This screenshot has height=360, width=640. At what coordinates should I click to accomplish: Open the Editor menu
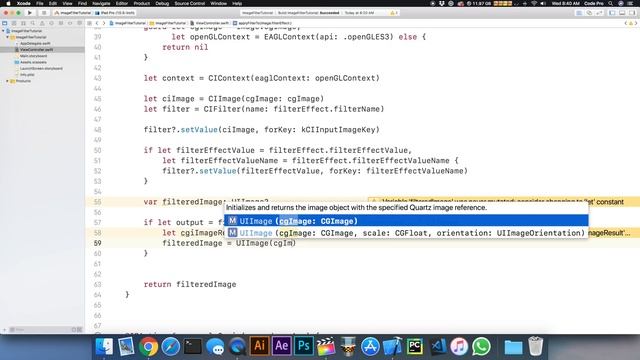(122, 3)
